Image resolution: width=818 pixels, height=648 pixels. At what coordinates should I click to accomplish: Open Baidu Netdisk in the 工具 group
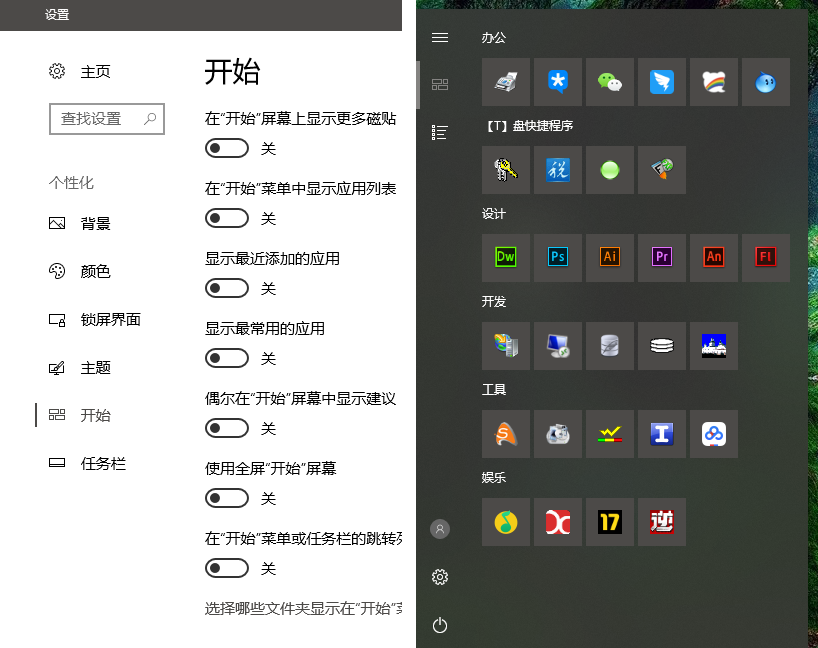[714, 434]
